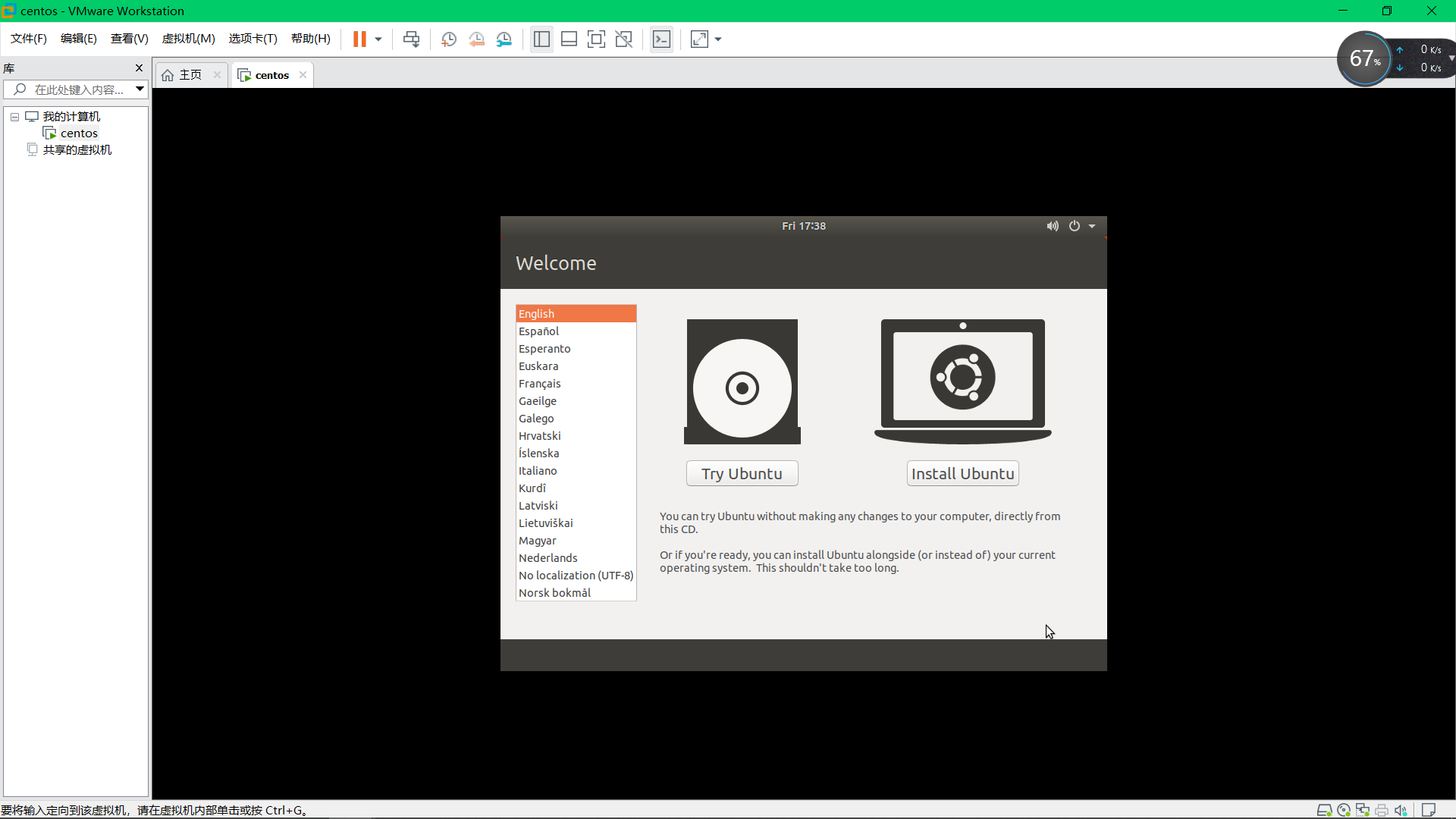
Task: Open the 查看(V) menu
Action: coord(130,39)
